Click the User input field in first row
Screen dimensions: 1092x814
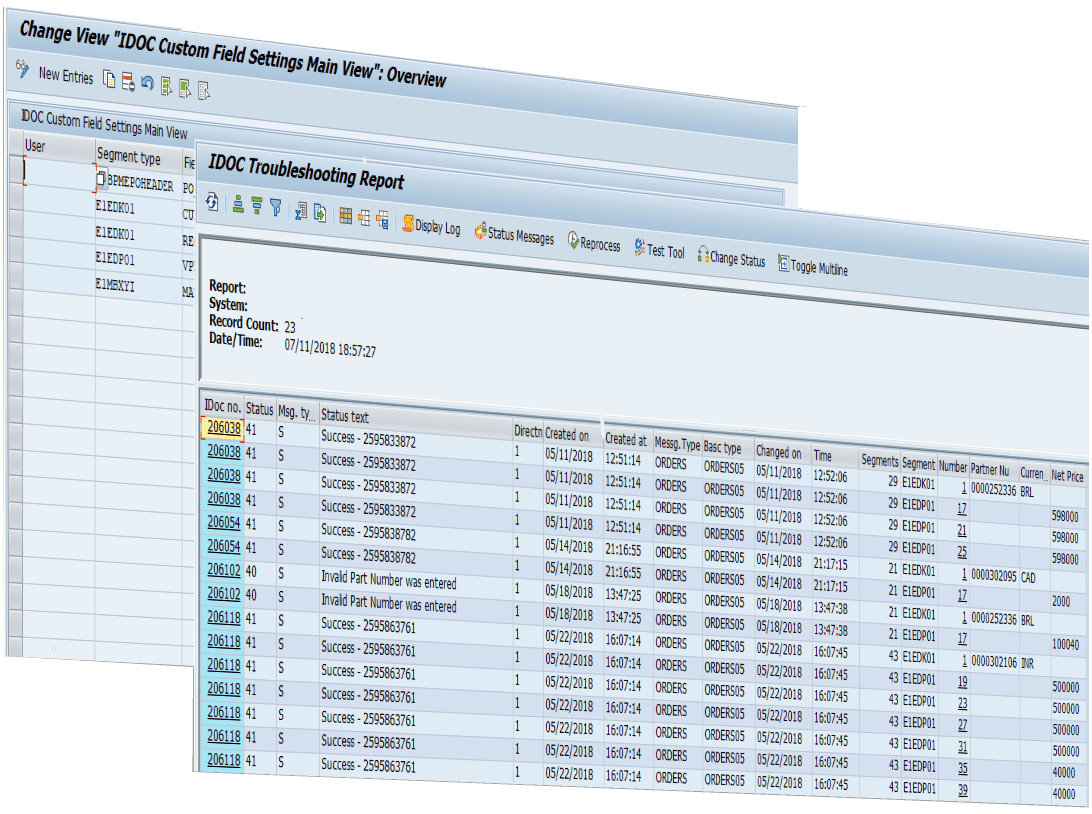58,173
